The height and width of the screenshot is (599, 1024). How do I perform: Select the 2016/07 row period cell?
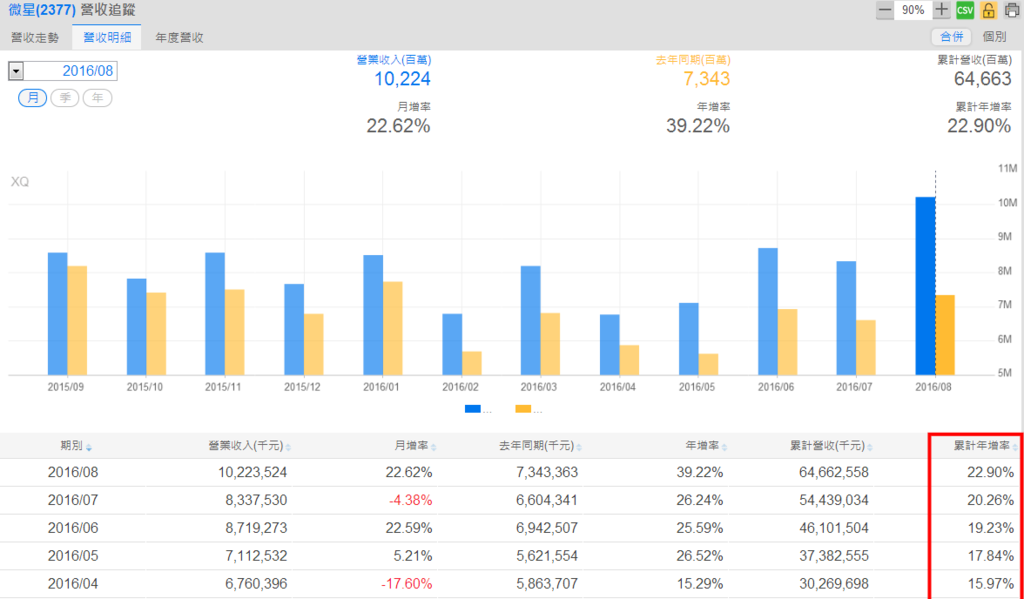[x=73, y=500]
